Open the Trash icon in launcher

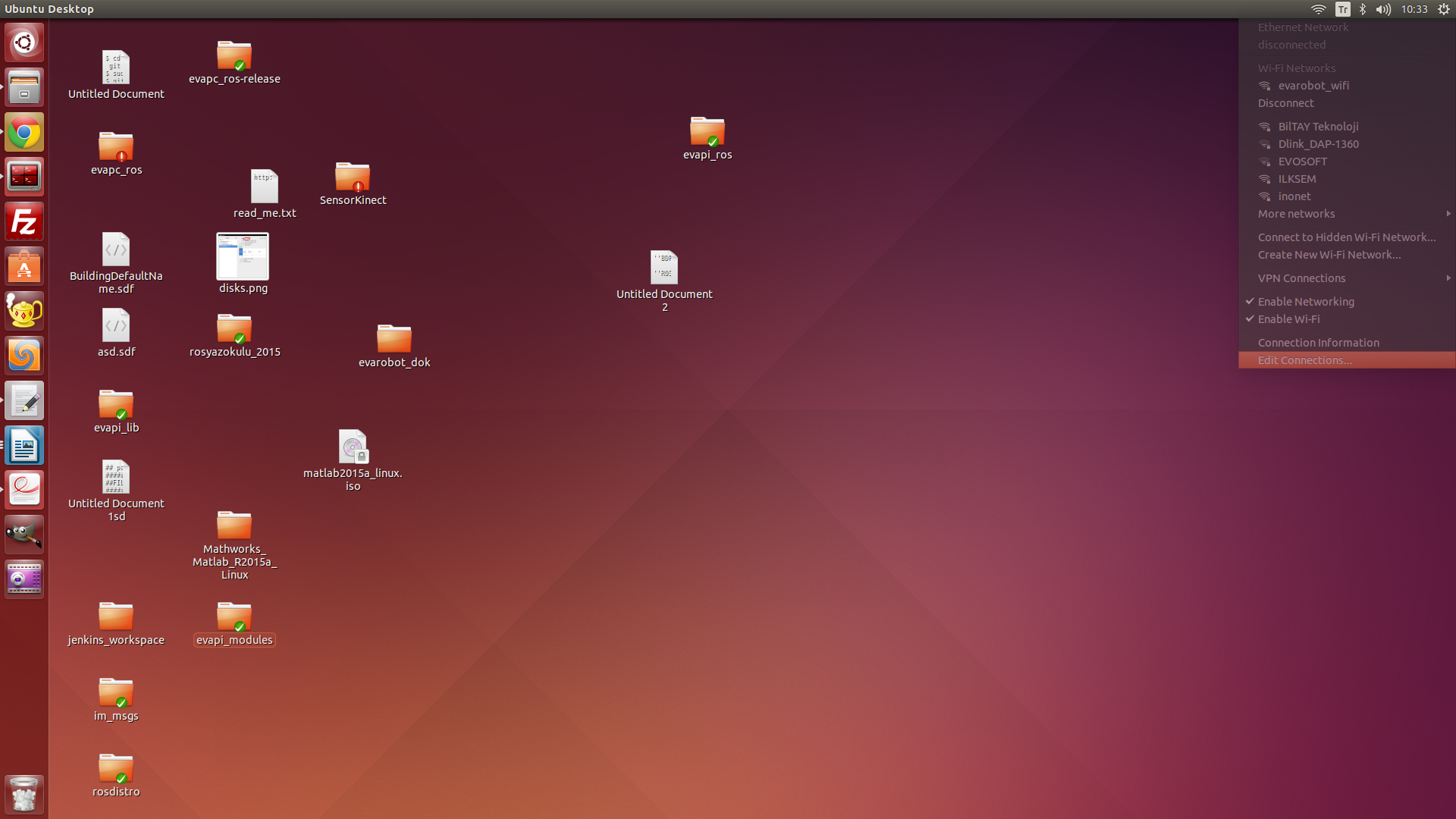pyautogui.click(x=24, y=795)
